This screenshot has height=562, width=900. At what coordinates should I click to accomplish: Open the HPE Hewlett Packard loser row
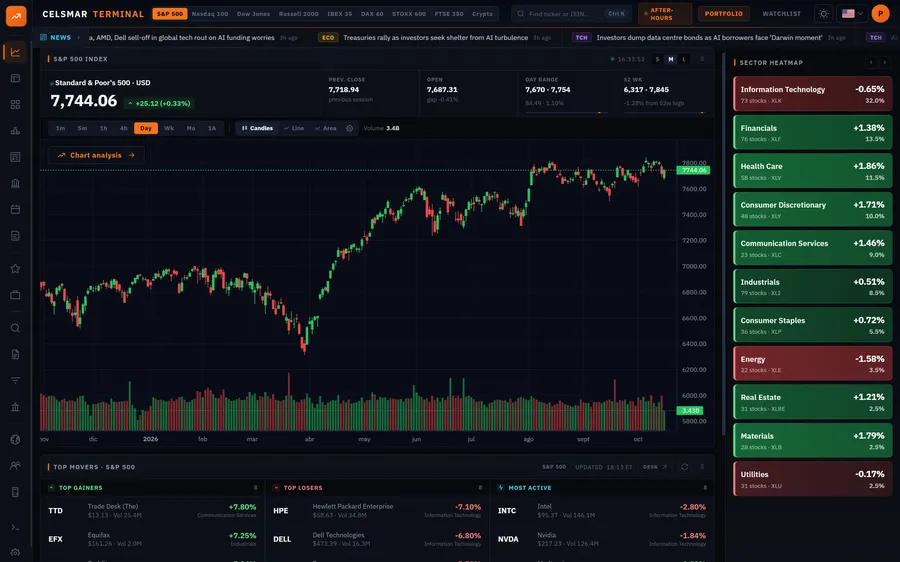point(378,510)
